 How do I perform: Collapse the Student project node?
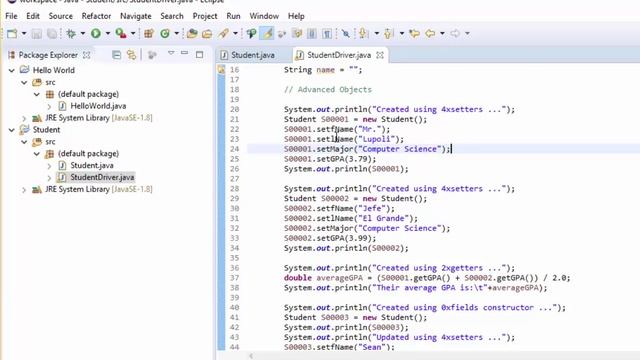click(11, 130)
